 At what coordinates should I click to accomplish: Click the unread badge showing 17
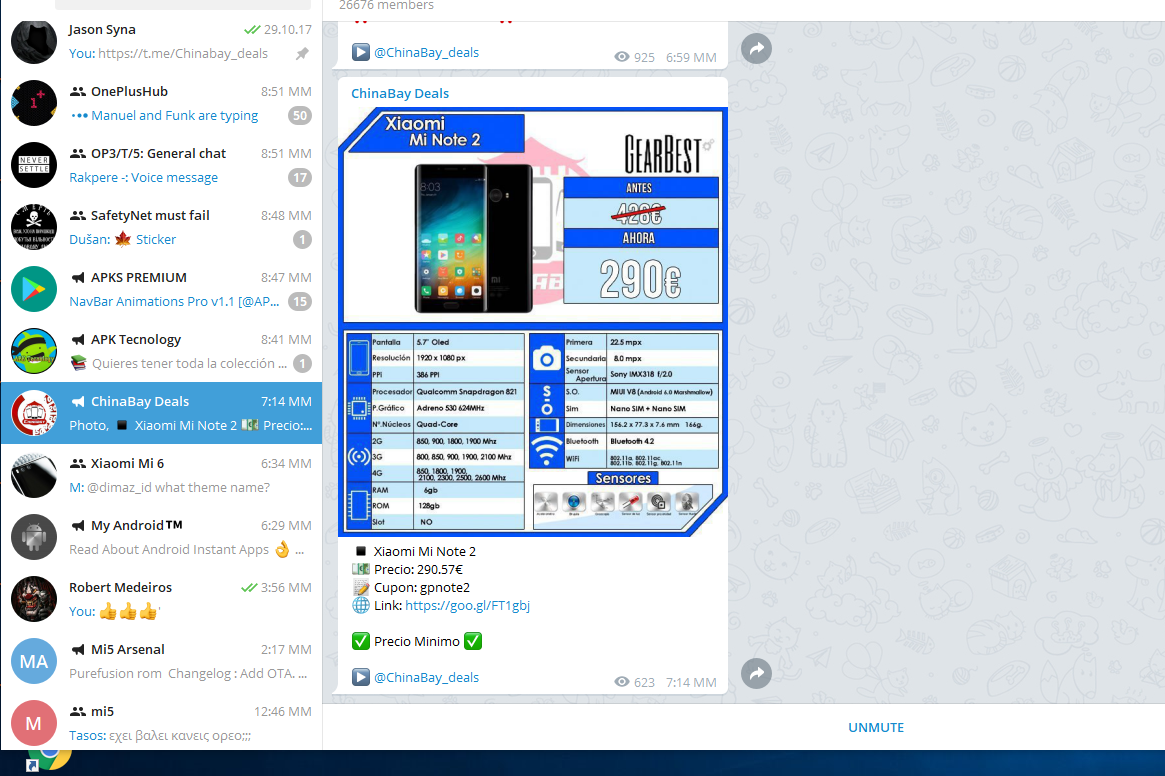(299, 178)
